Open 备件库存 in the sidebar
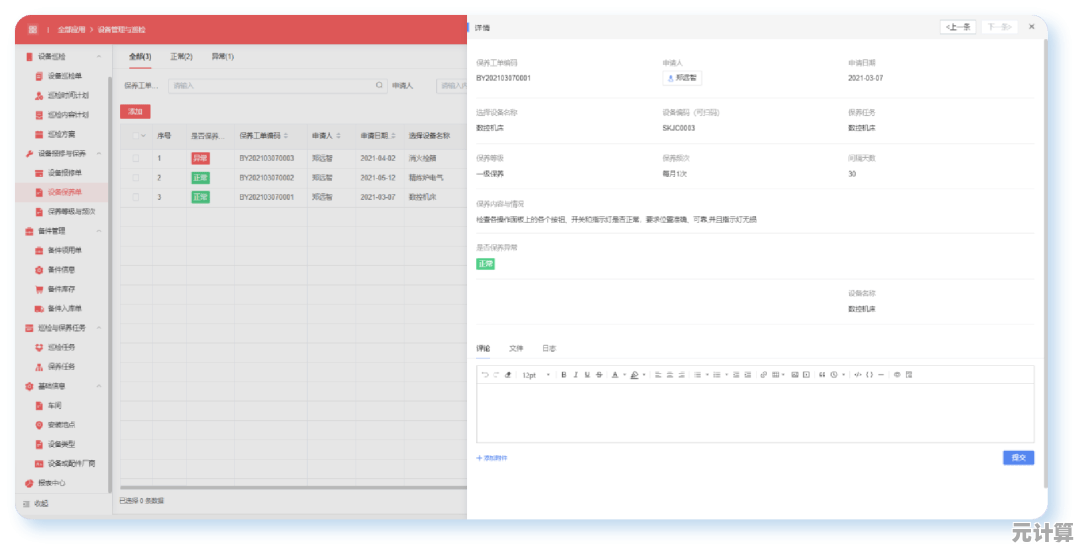This screenshot has width=1080, height=551. click(61, 289)
